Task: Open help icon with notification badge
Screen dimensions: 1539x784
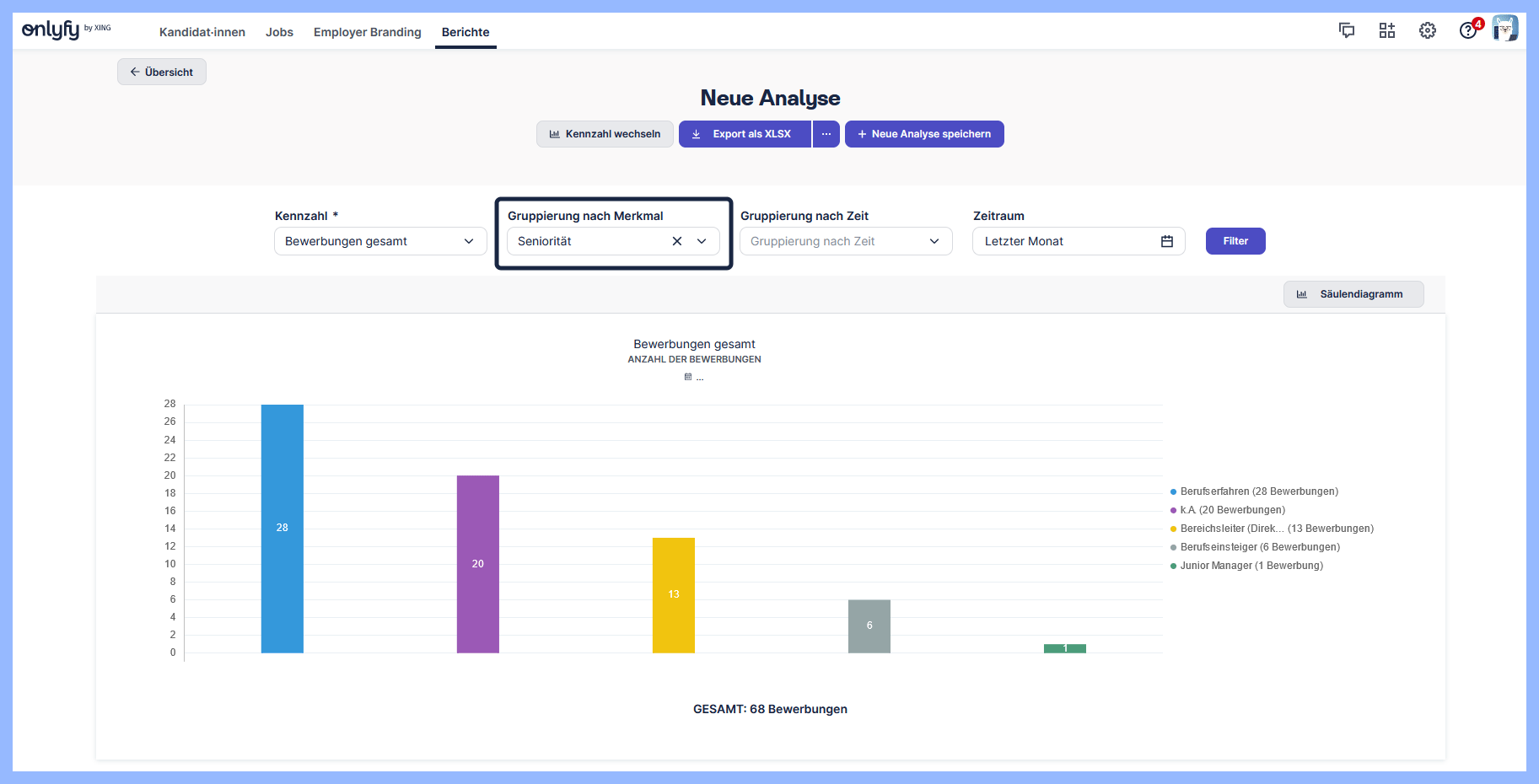Action: tap(1468, 31)
